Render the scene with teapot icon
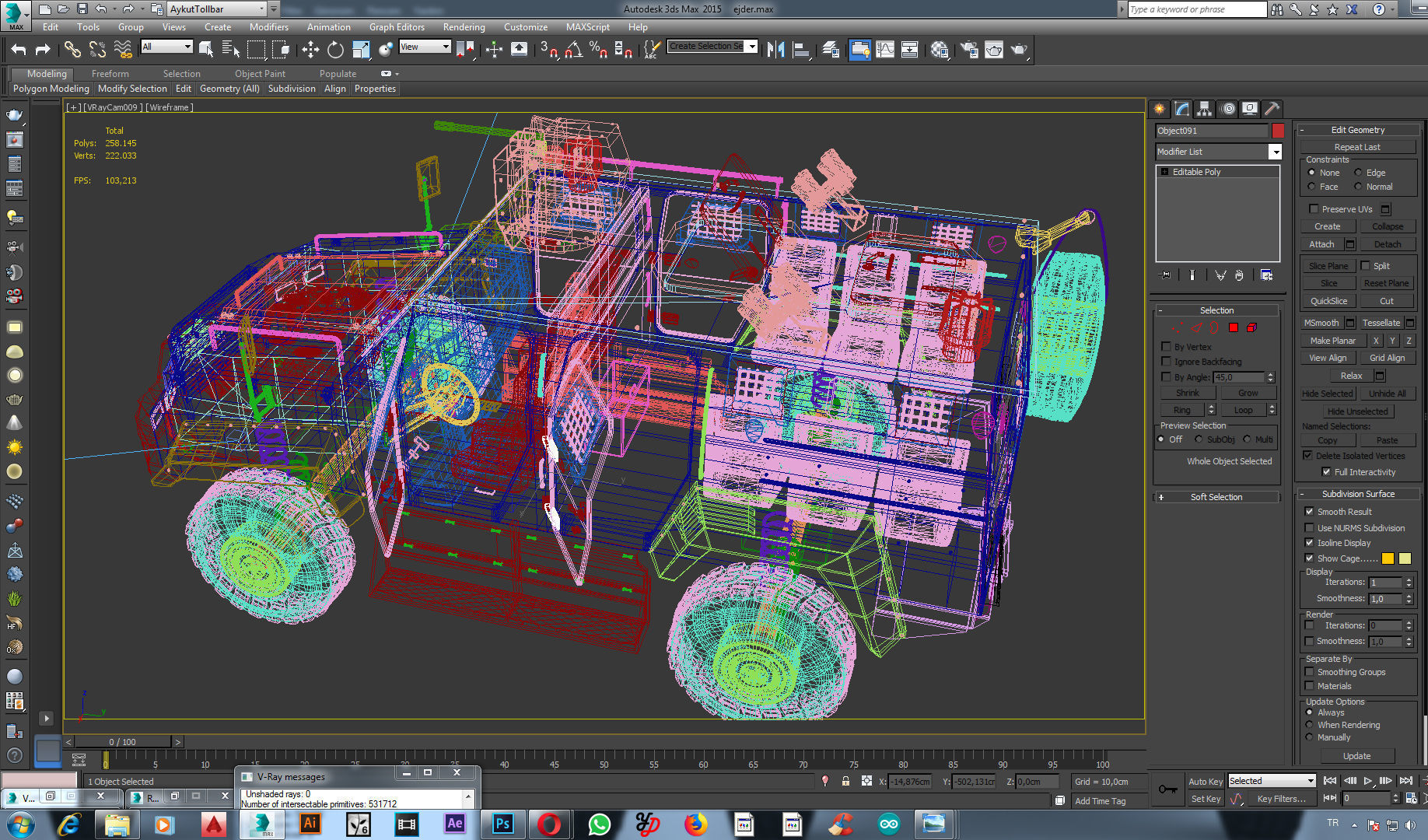The height and width of the screenshot is (840, 1428). click(1019, 50)
